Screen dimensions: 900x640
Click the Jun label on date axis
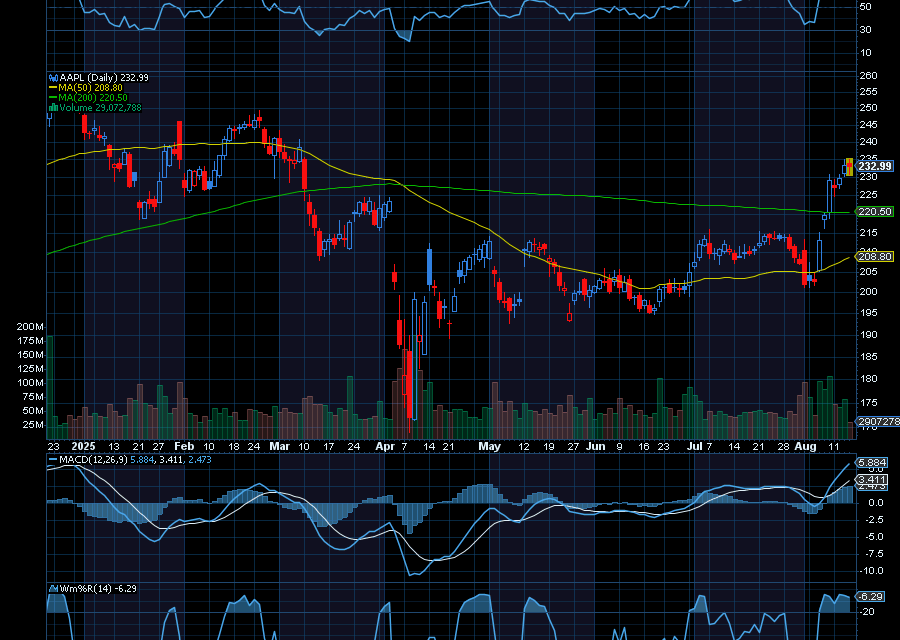tap(596, 446)
